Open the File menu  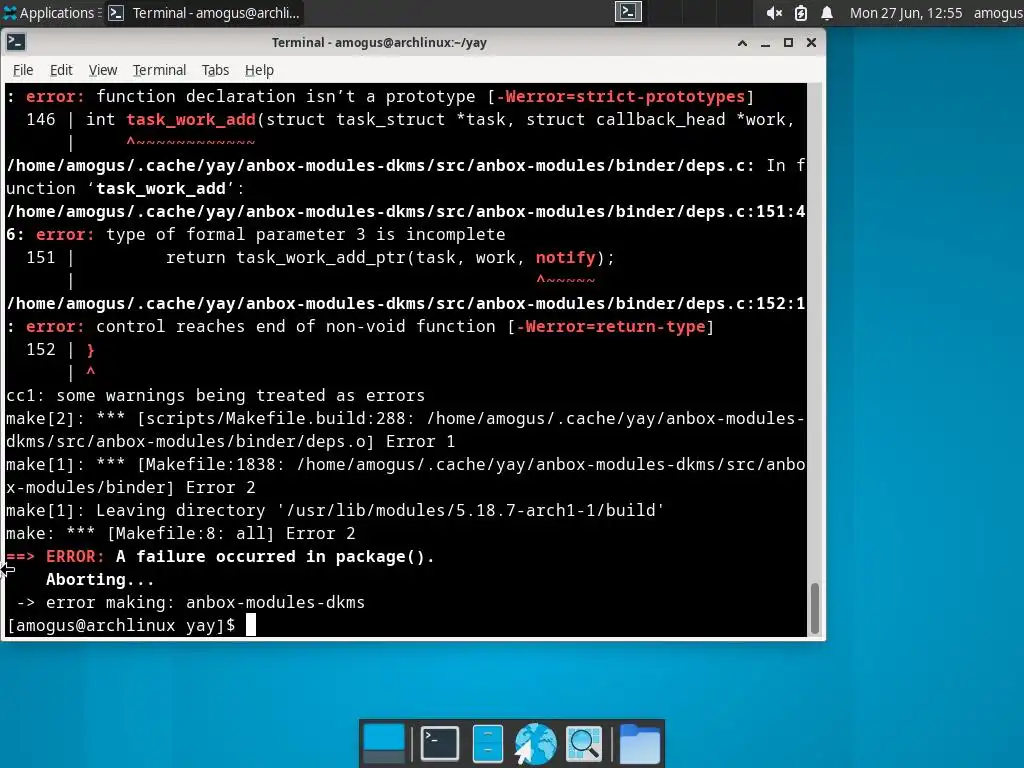pyautogui.click(x=23, y=70)
